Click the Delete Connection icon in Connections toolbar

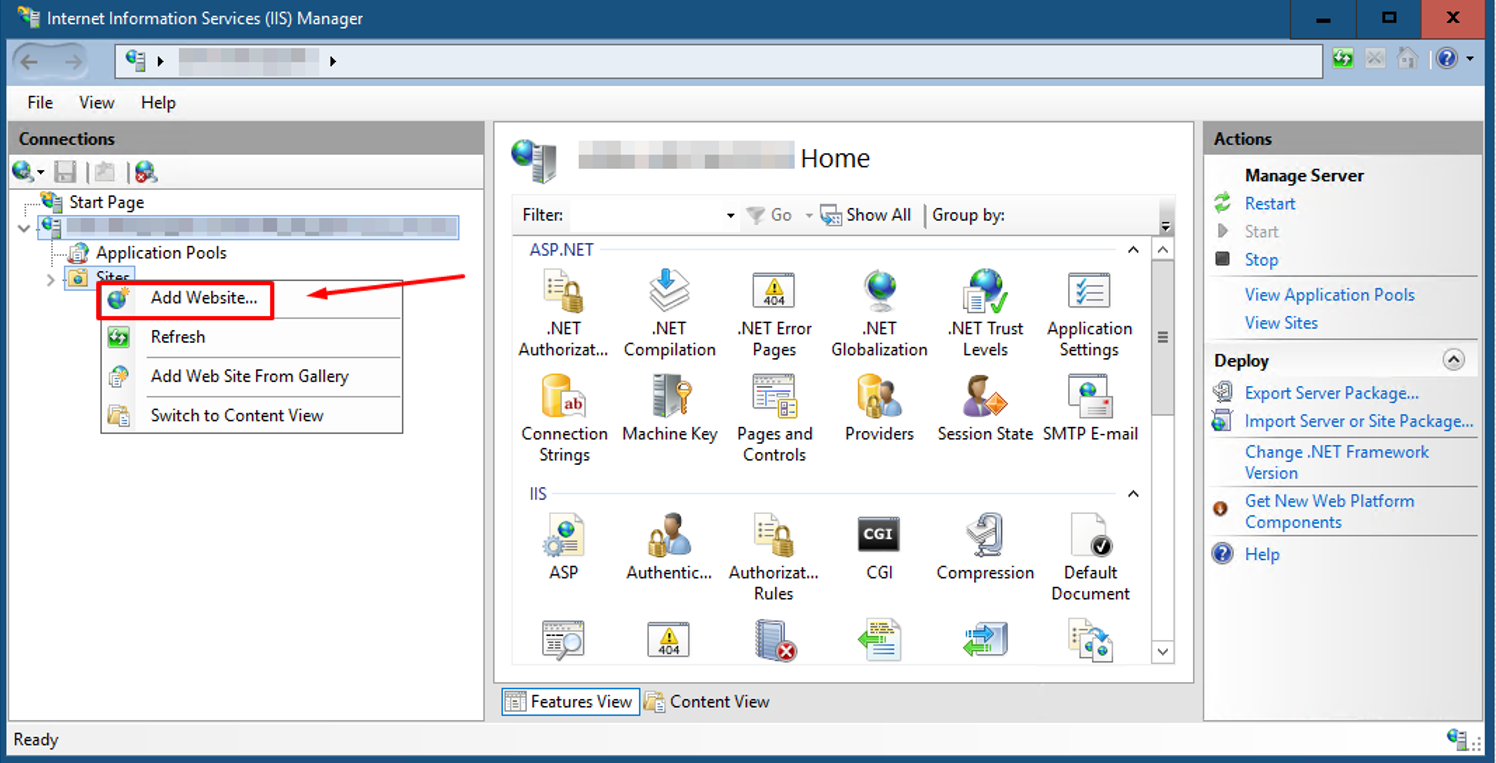(x=146, y=172)
